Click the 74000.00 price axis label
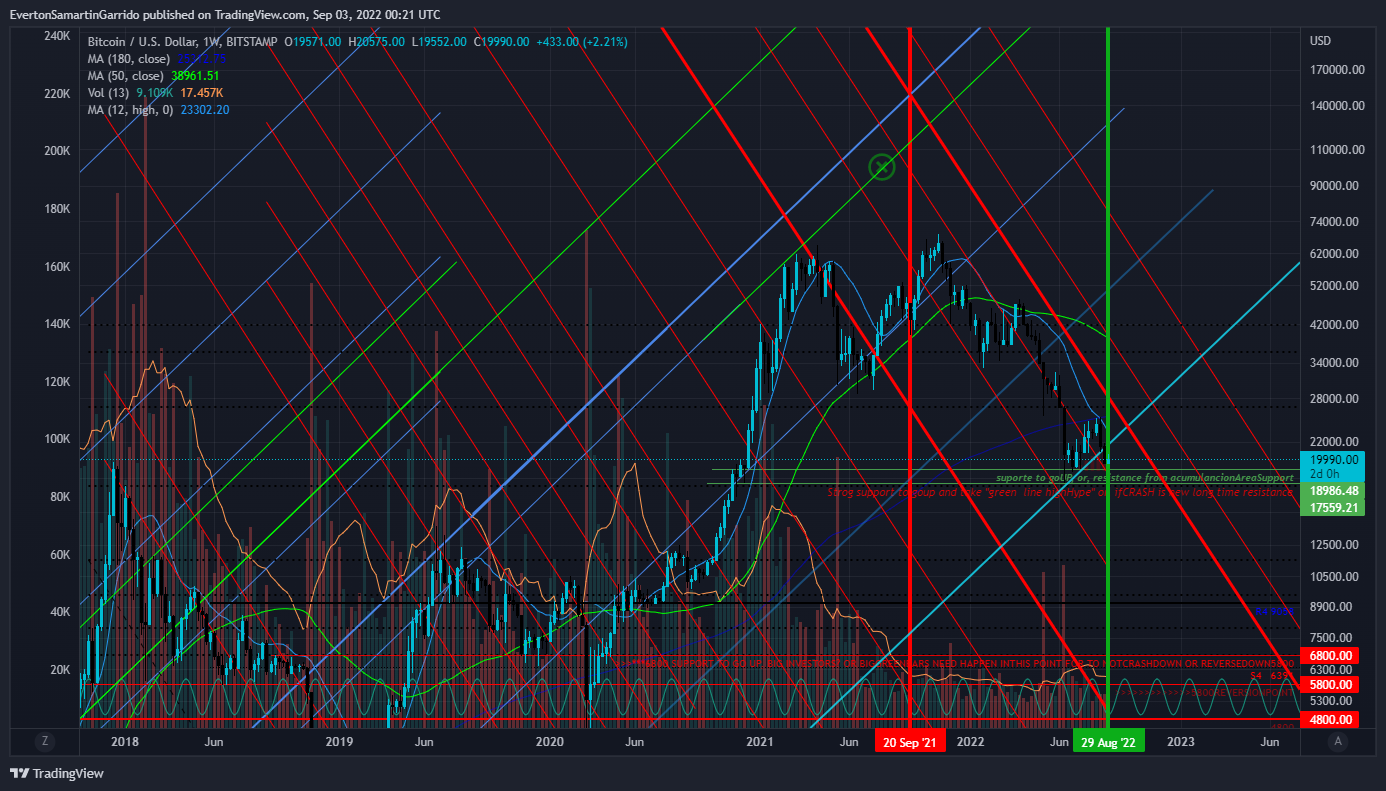The width and height of the screenshot is (1386, 791). pyautogui.click(x=1335, y=222)
